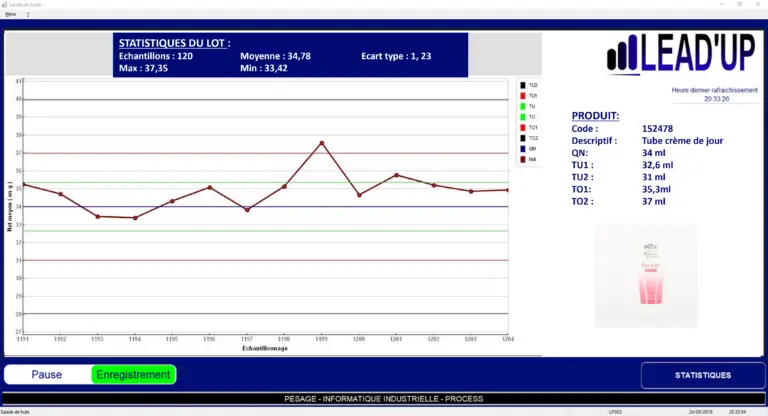Click the TO1 red legend swatch

pos(523,127)
